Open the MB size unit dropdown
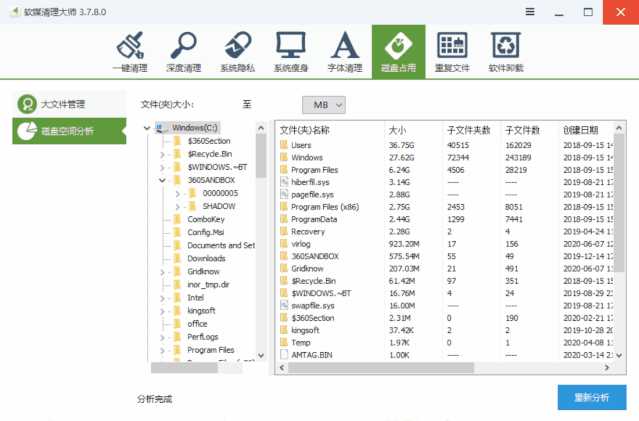This screenshot has height=421, width=639. [x=324, y=105]
